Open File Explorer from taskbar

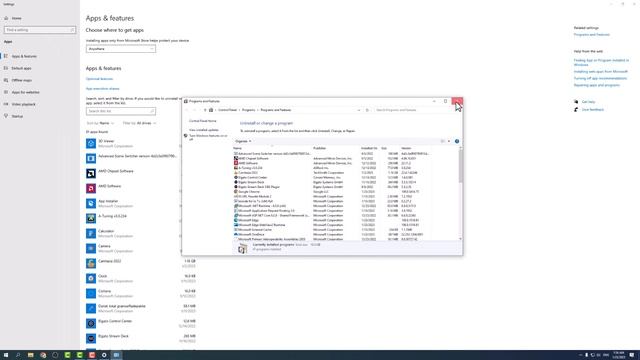tap(31, 355)
